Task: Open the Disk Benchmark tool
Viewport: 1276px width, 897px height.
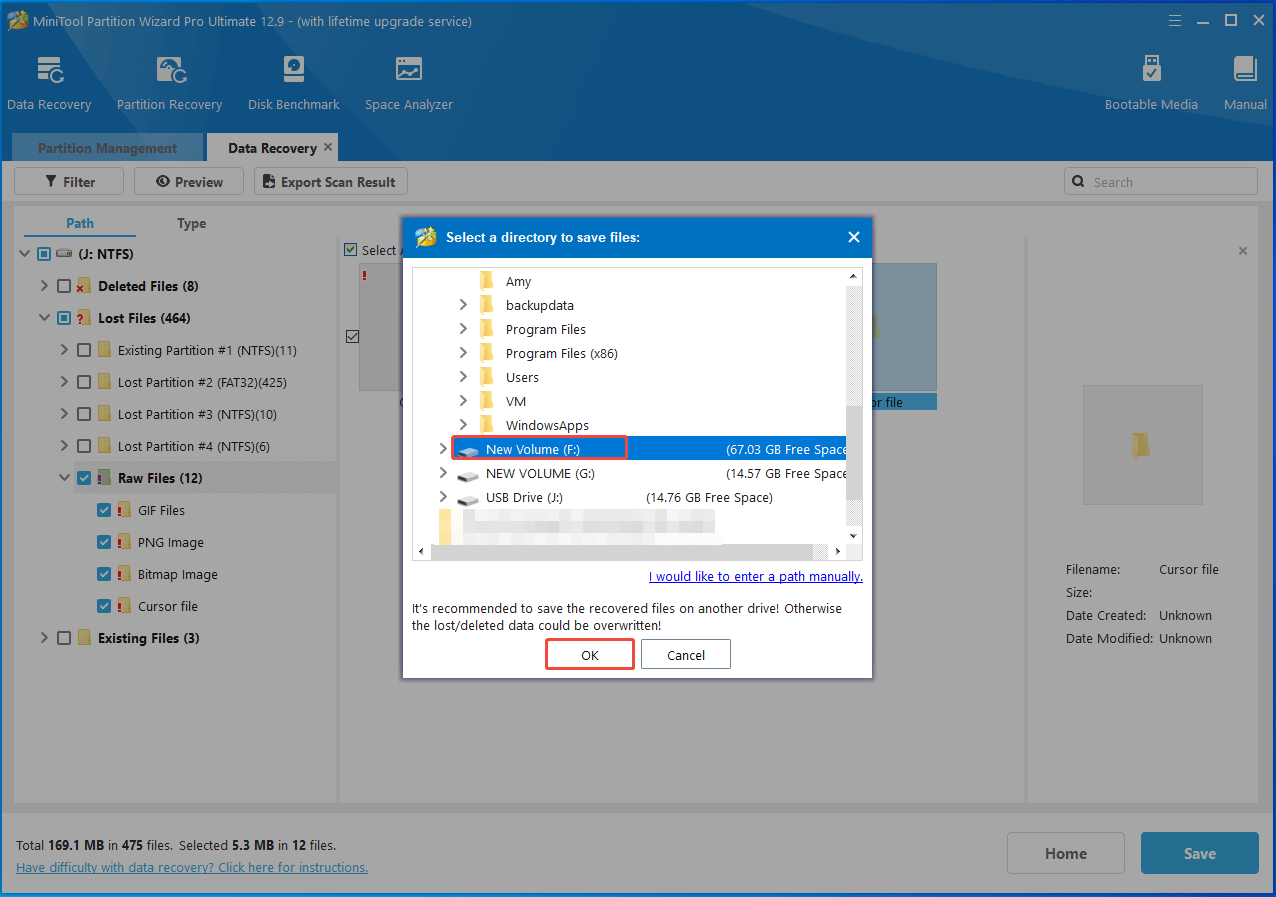Action: [x=294, y=83]
